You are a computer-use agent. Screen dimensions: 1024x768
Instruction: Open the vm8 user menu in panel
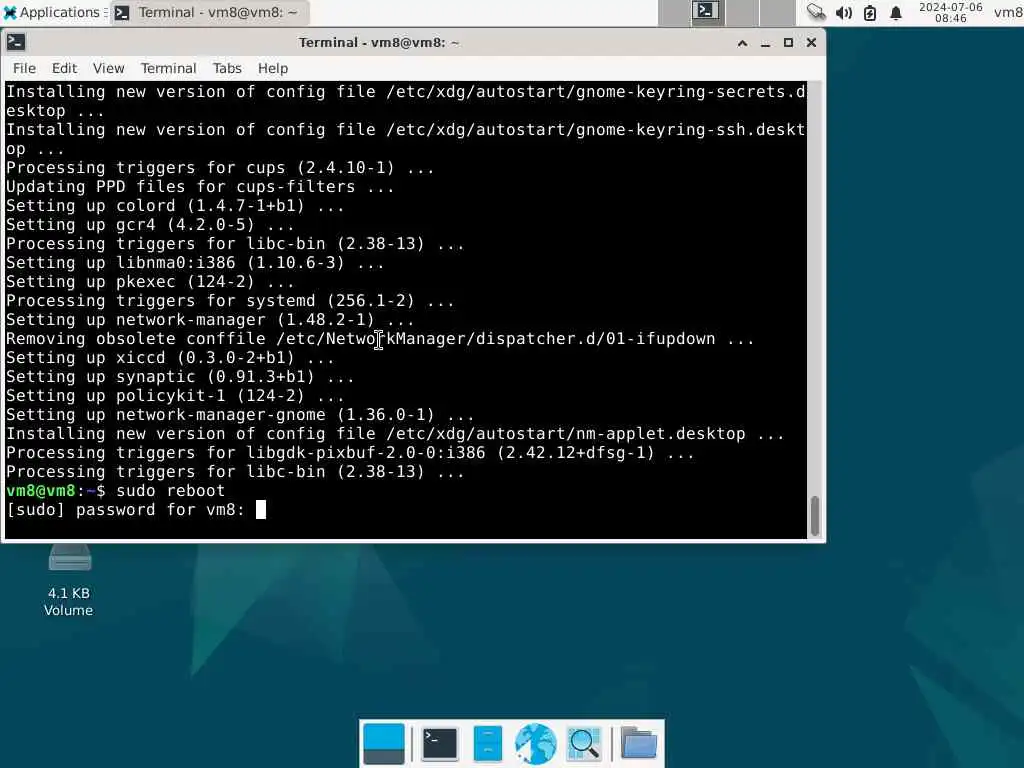point(1008,12)
